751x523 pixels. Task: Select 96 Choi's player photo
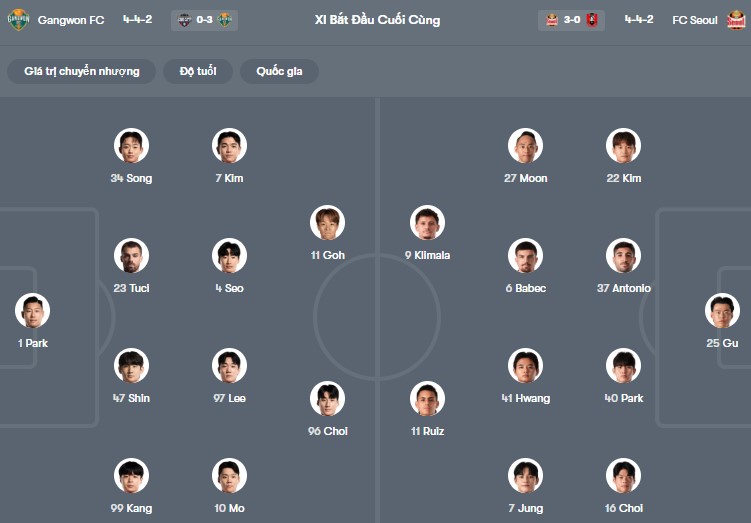point(327,399)
